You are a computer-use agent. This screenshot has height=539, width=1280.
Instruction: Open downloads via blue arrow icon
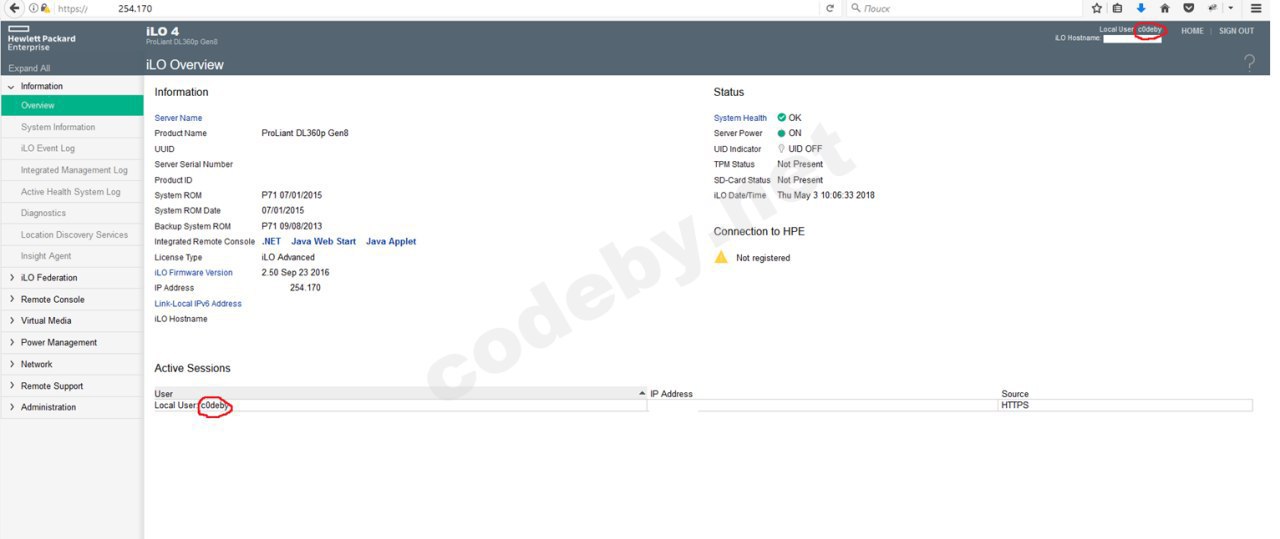pos(1141,8)
